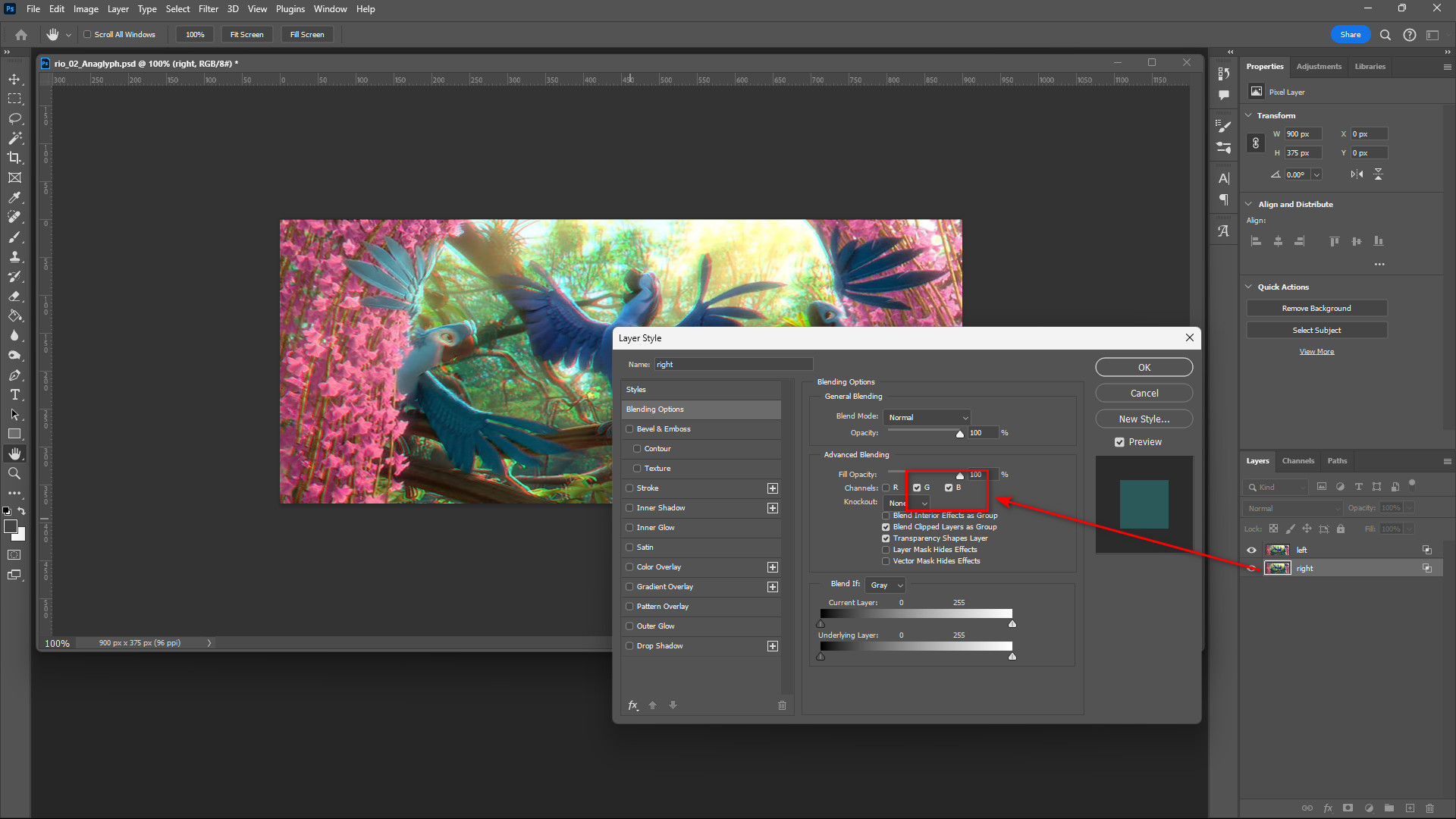Select the Crop tool

point(14,158)
